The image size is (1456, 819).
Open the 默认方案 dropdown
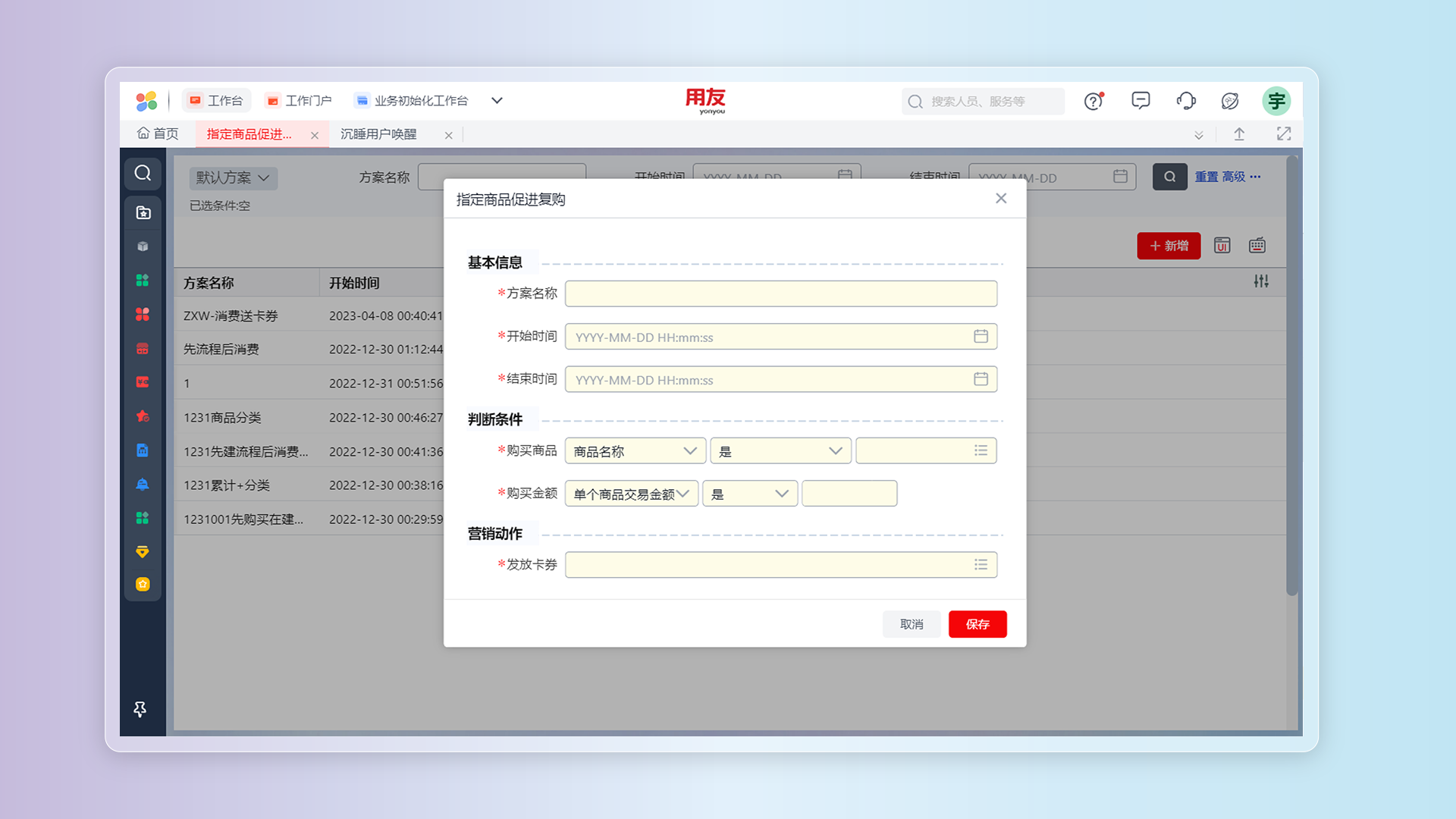(233, 178)
